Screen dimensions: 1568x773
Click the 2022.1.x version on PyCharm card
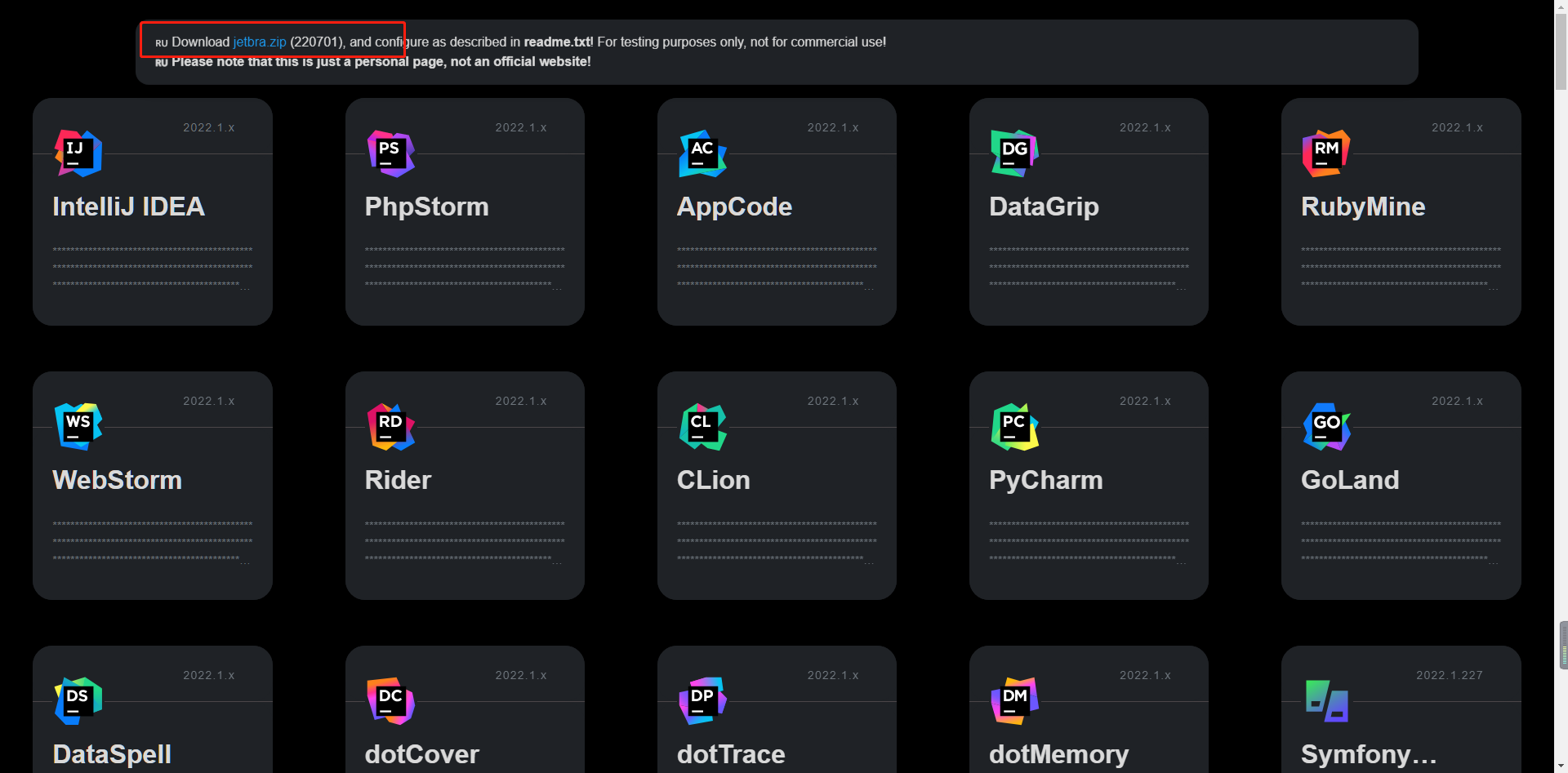[1145, 401]
